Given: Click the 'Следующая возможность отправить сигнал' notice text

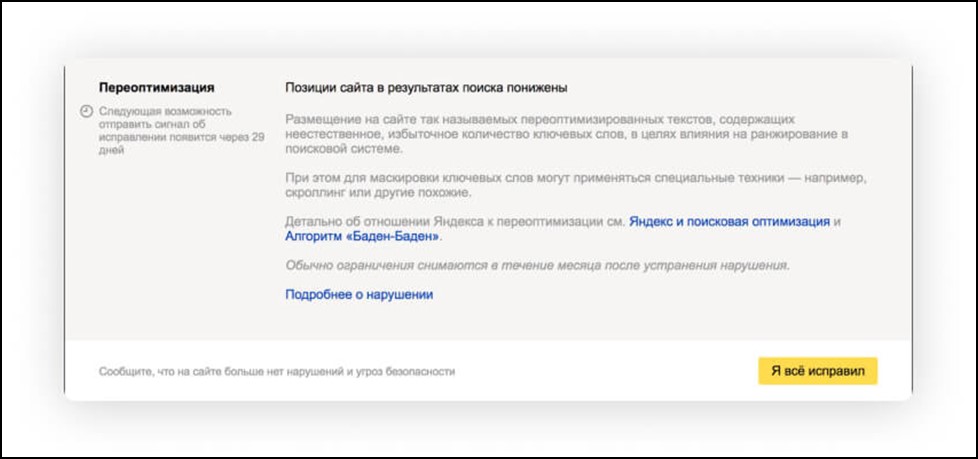Looking at the screenshot, I should [x=182, y=131].
